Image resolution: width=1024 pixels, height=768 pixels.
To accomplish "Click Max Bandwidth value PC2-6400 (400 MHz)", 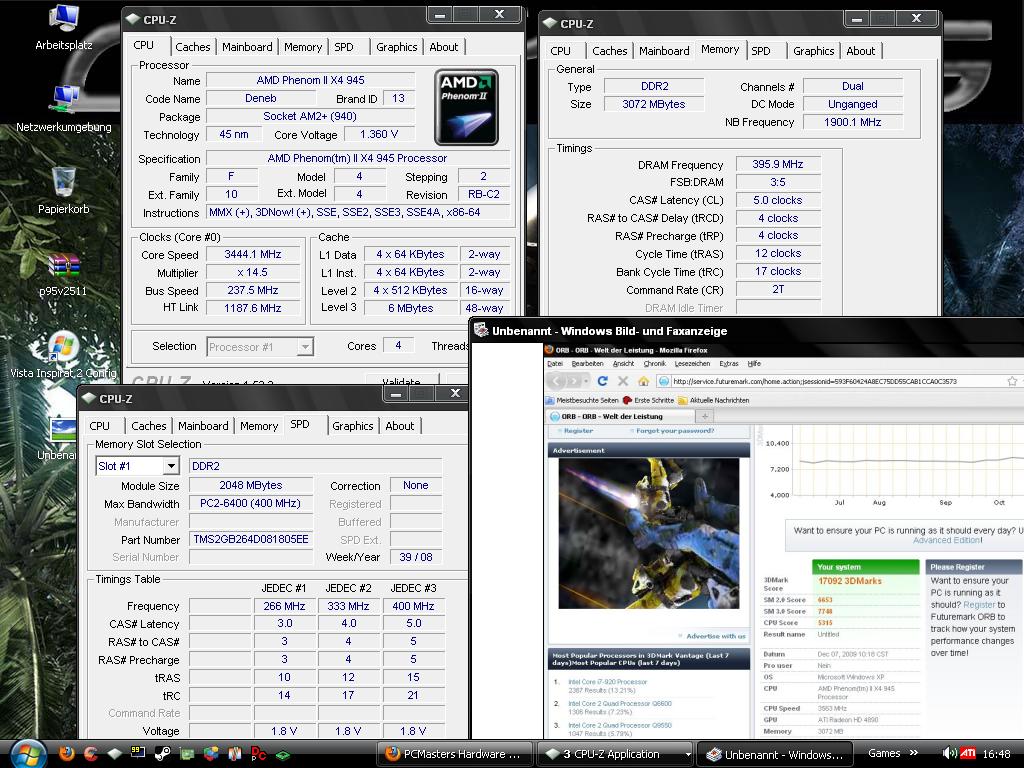I will pyautogui.click(x=251, y=504).
